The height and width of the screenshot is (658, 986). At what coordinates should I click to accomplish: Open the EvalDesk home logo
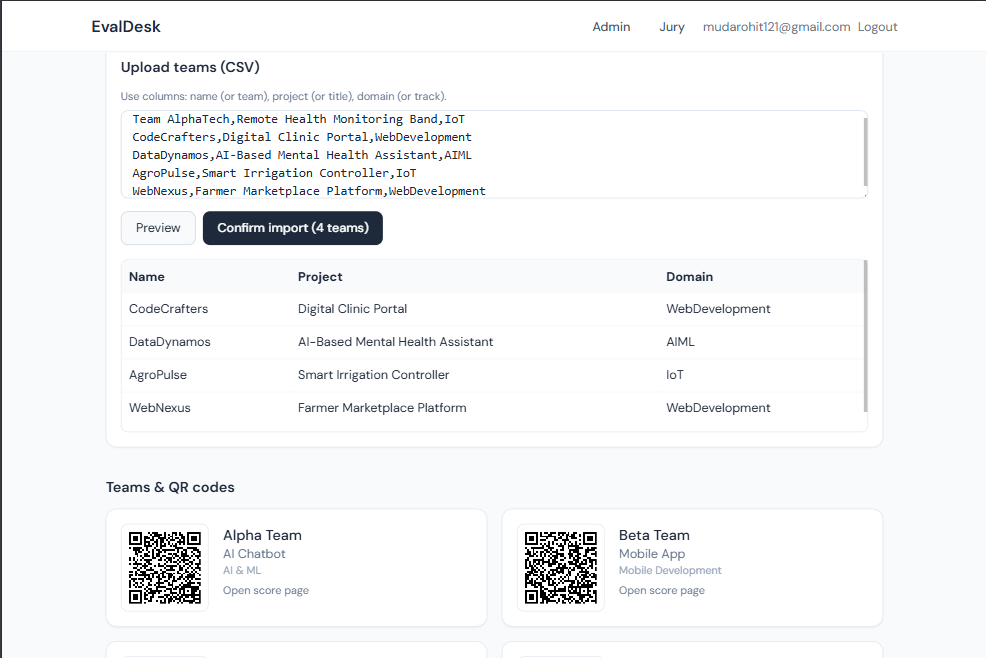pos(126,26)
